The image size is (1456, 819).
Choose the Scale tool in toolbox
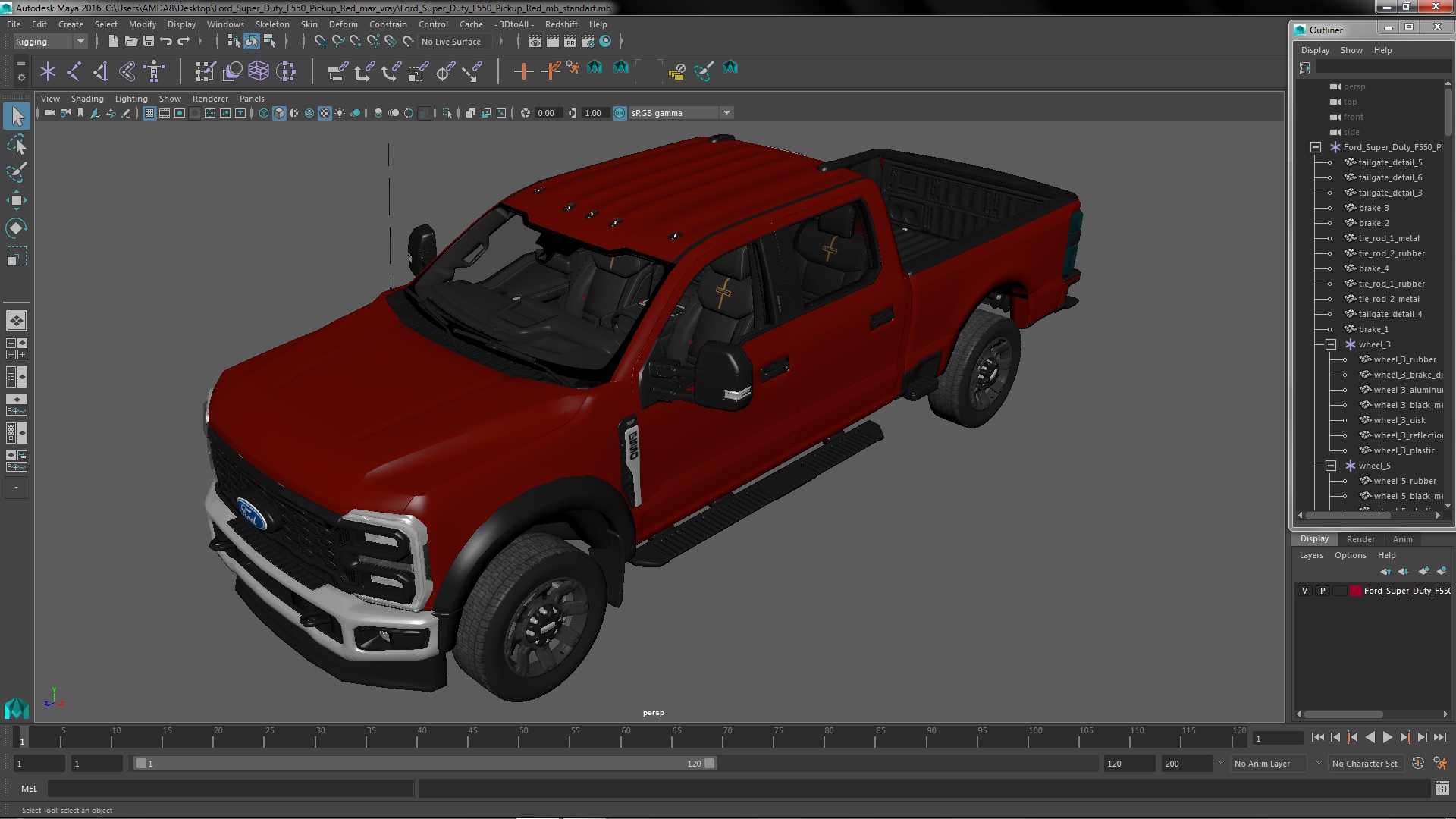point(17,256)
